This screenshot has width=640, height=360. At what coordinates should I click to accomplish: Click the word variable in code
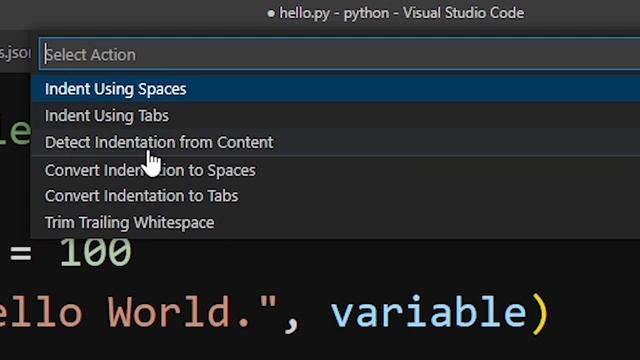click(x=429, y=311)
